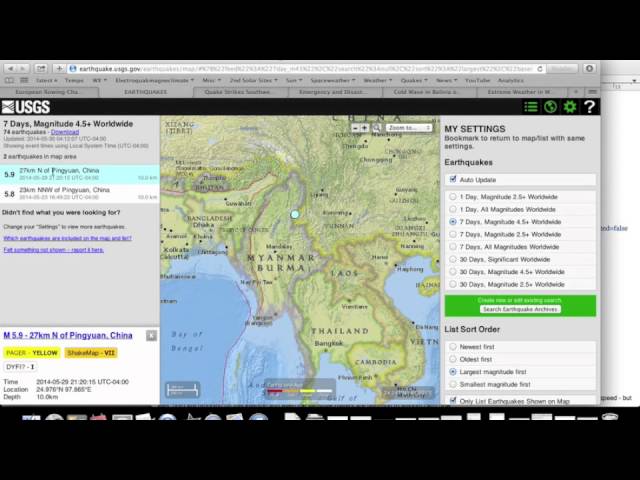Expand the Temps bookmarks folder
The width and height of the screenshot is (640, 480).
tap(74, 80)
